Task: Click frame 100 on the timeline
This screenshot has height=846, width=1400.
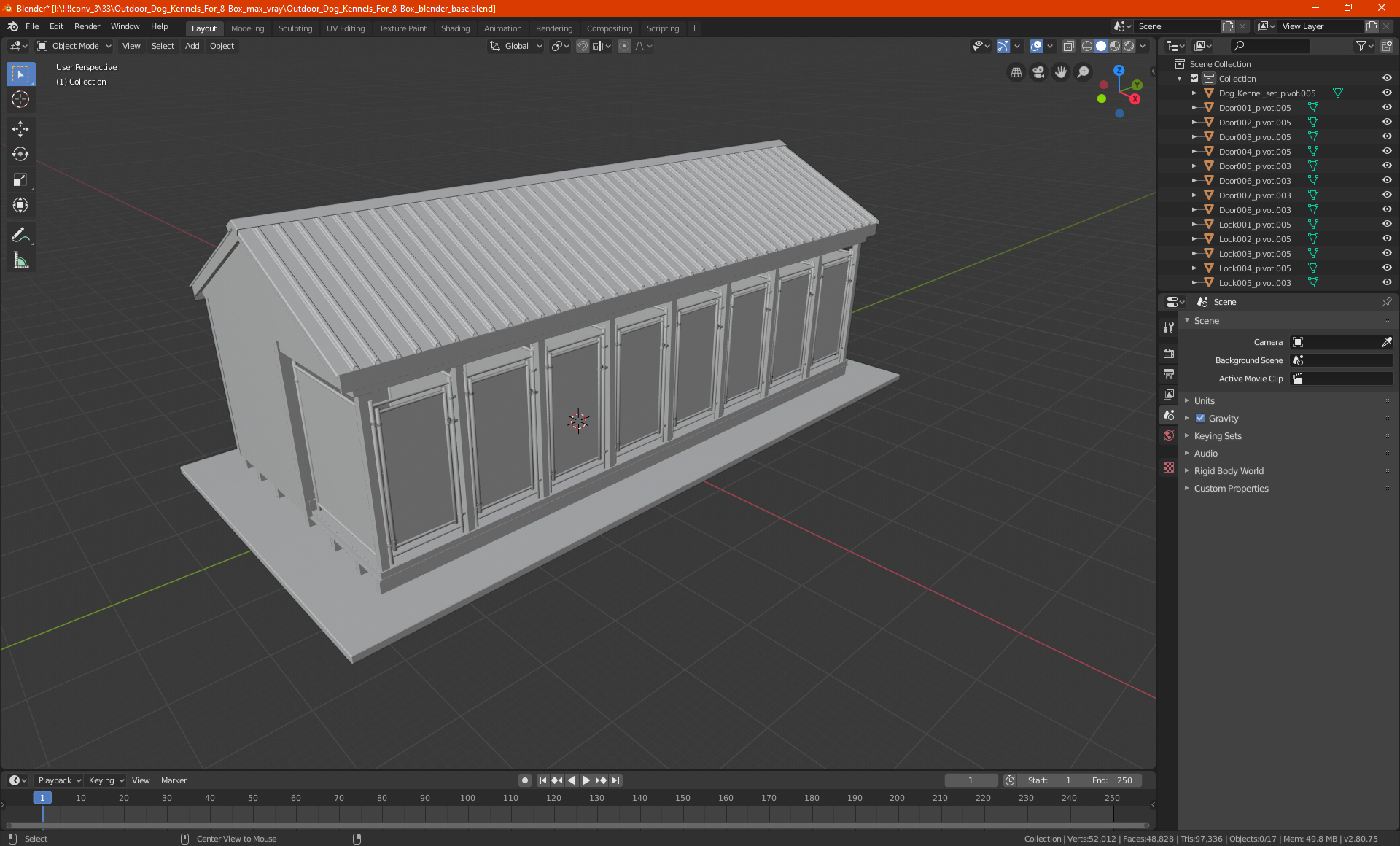Action: (x=467, y=798)
